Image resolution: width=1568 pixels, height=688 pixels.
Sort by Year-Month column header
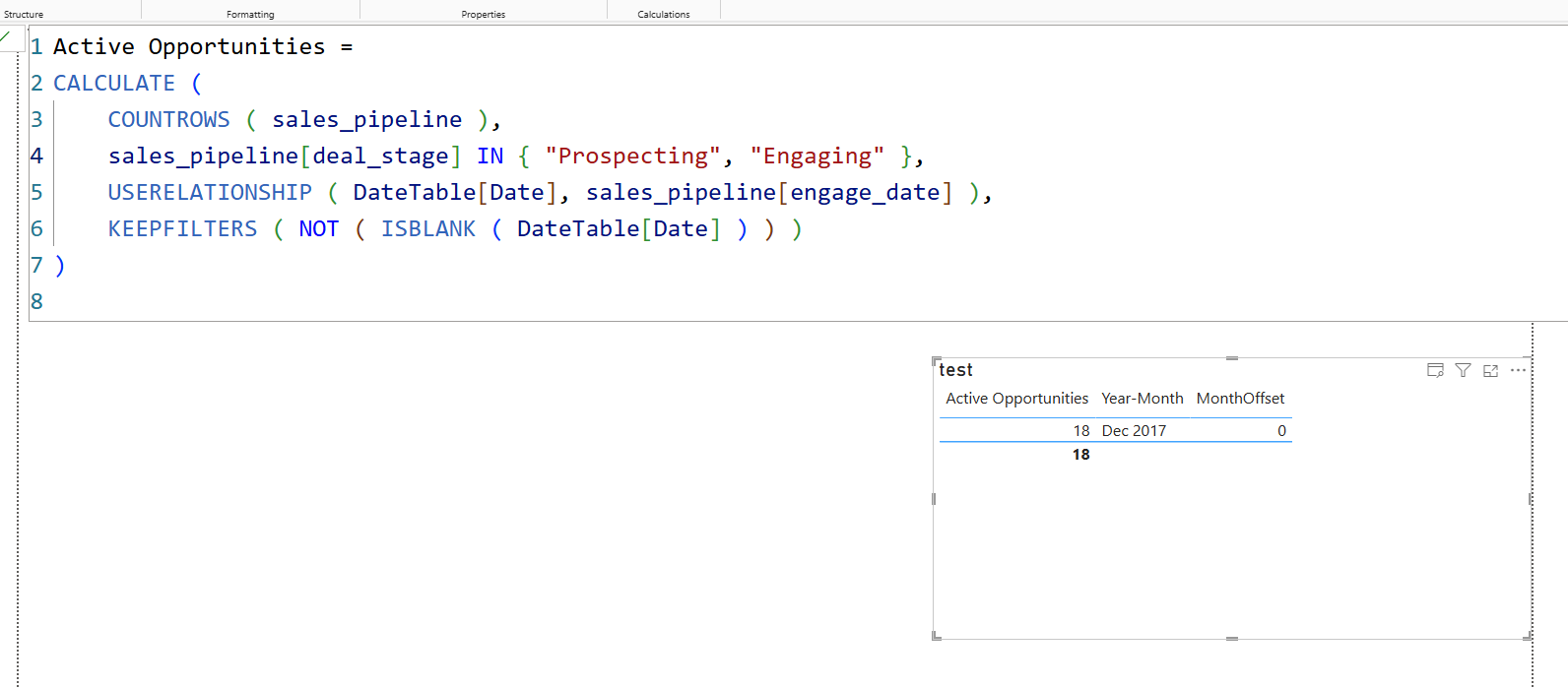click(x=1143, y=399)
